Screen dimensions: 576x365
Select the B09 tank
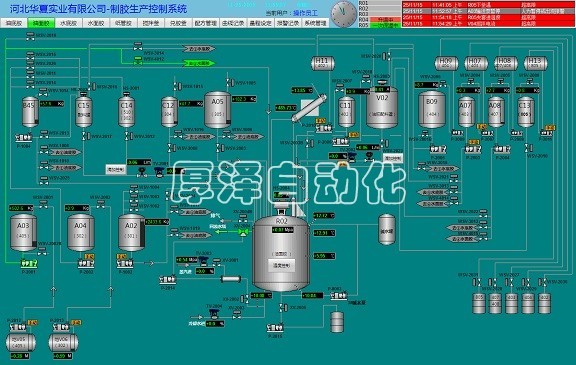click(x=432, y=110)
